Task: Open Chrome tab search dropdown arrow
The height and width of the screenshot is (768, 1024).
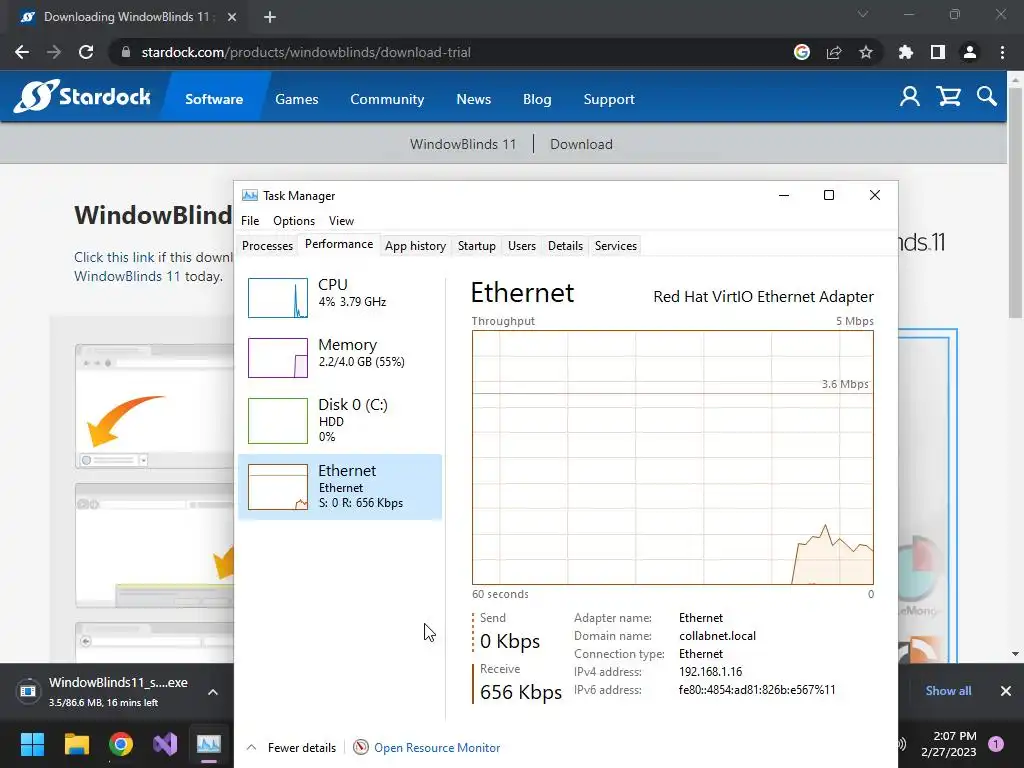Action: click(x=863, y=14)
